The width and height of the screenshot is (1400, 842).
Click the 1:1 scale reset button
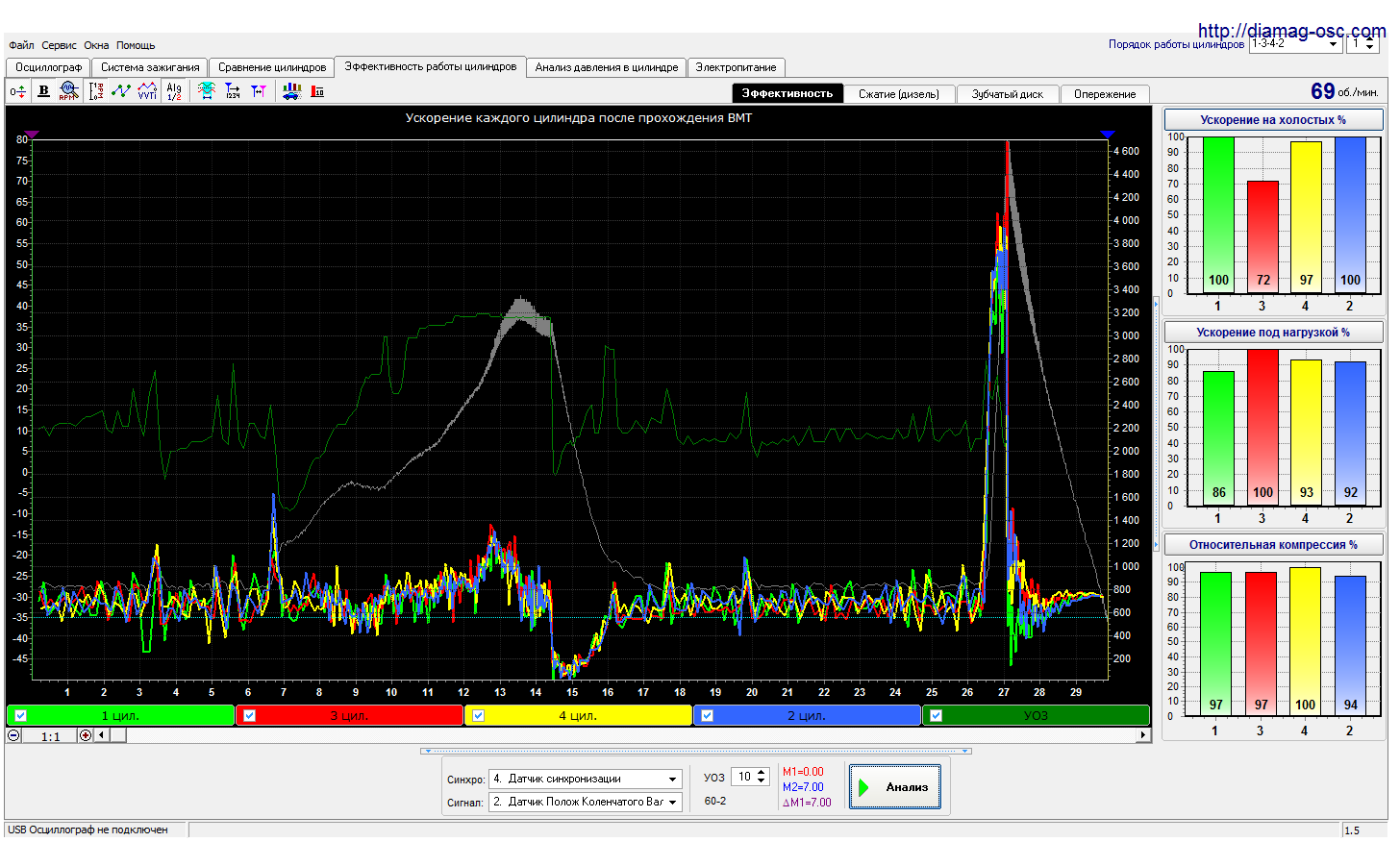pos(50,736)
